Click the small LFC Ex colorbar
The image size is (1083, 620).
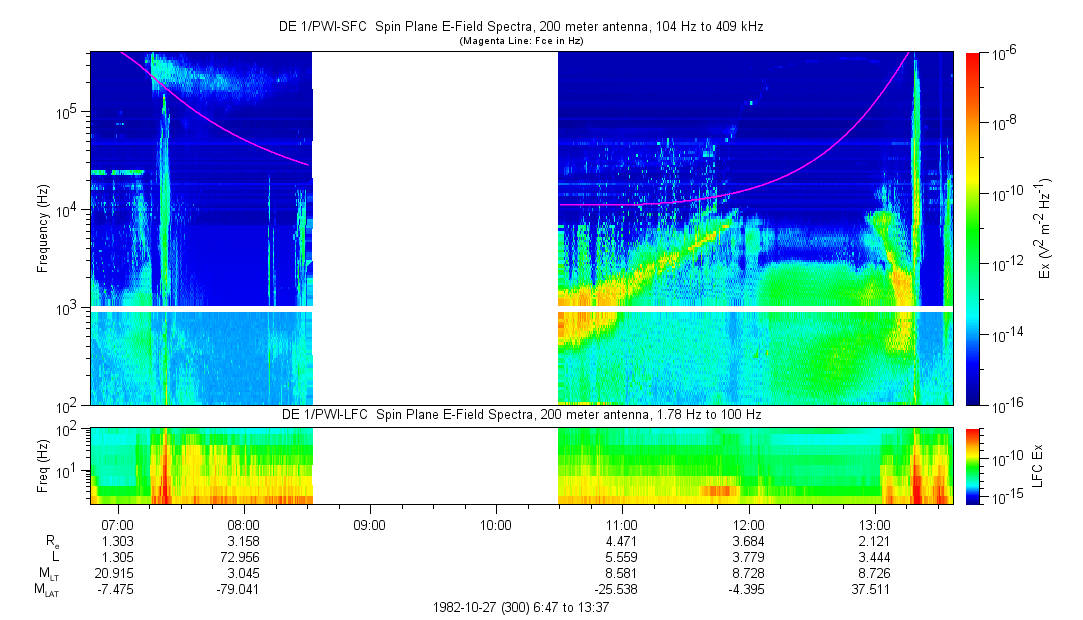(x=972, y=465)
